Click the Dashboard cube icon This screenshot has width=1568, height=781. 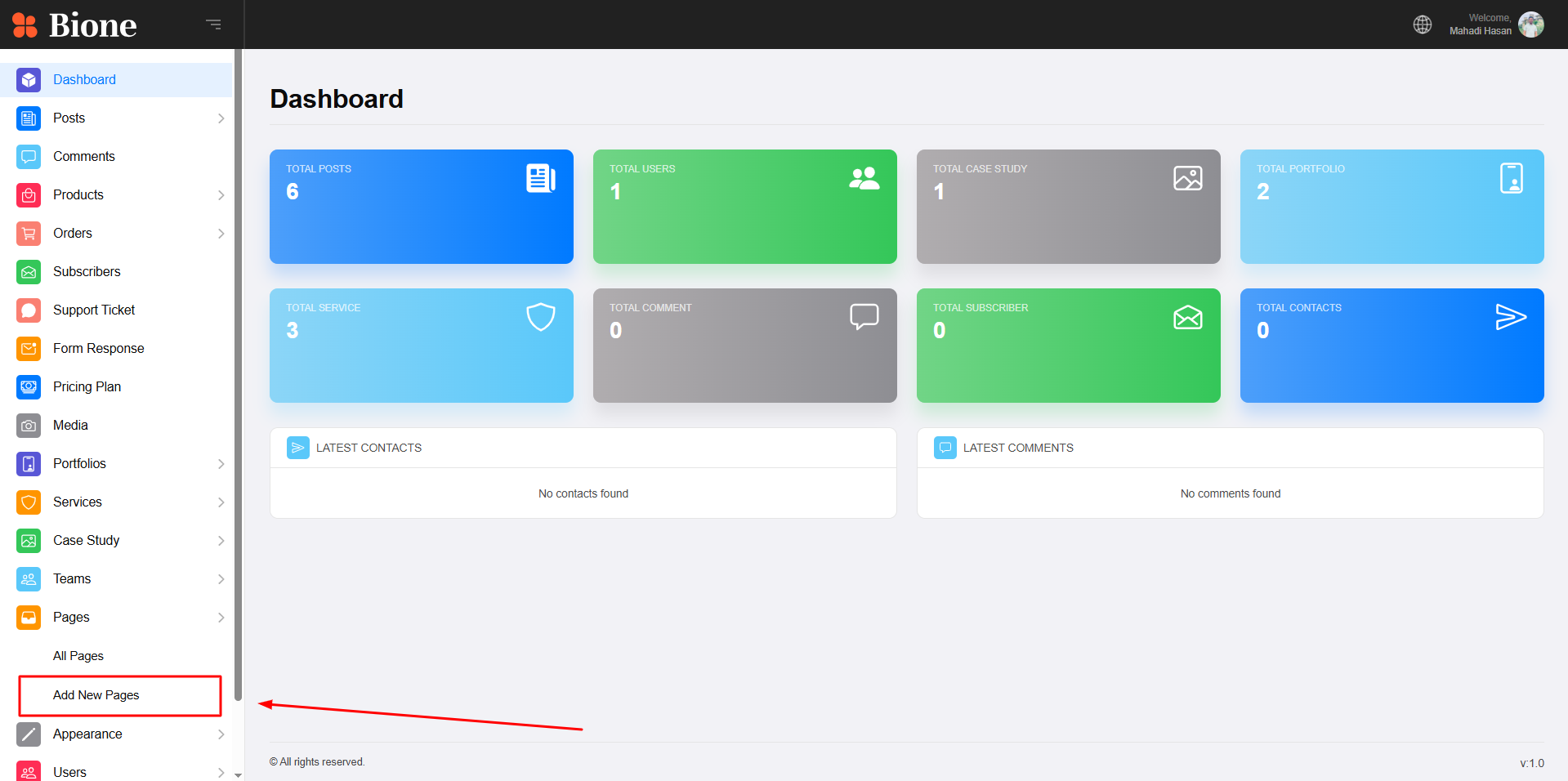[29, 80]
